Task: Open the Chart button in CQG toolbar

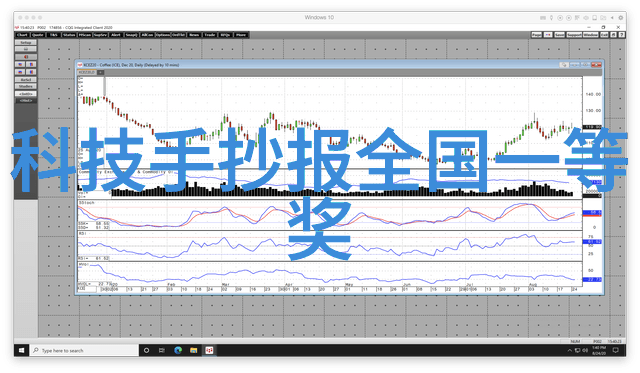Action: (x=22, y=35)
